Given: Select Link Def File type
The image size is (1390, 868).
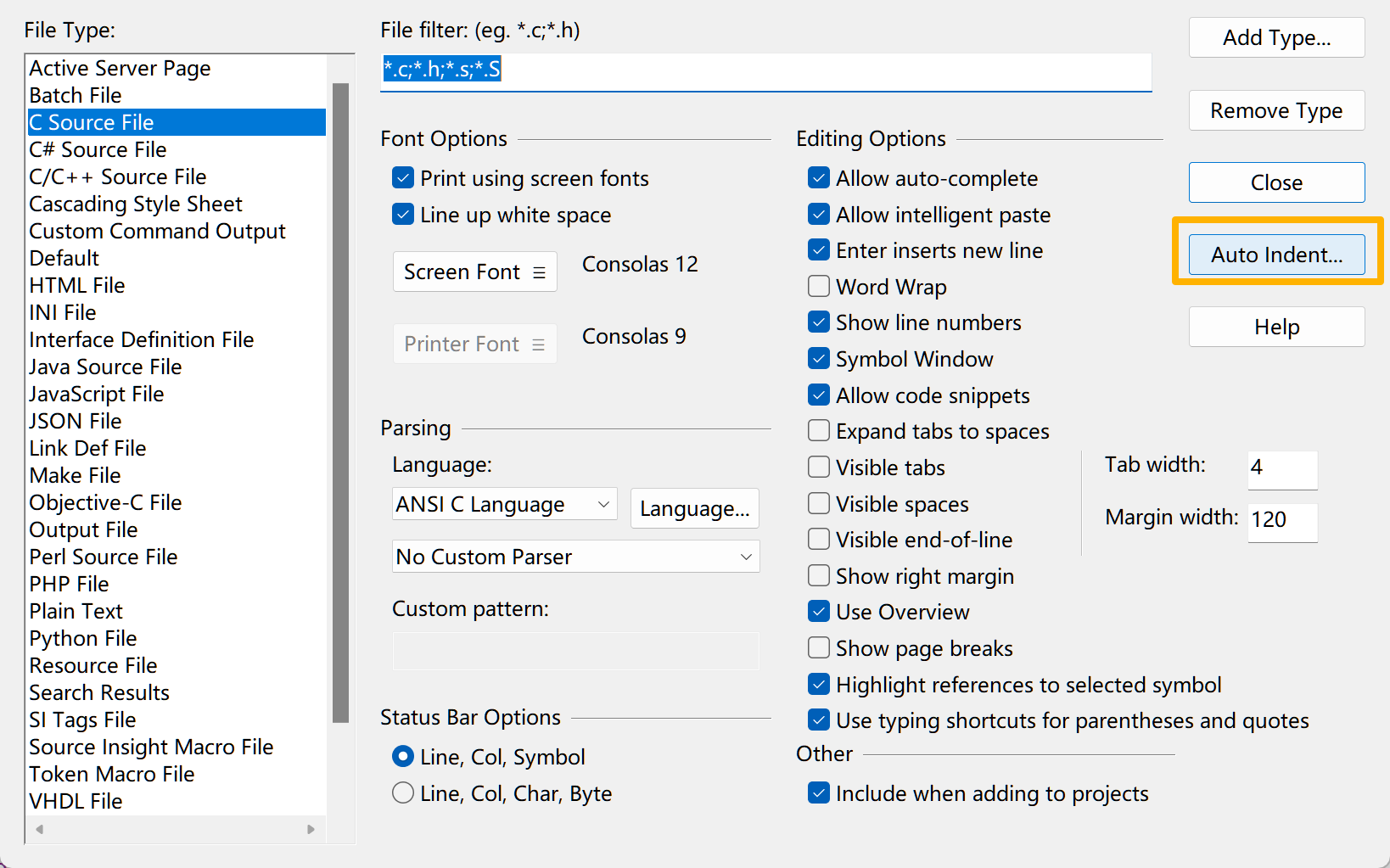Looking at the screenshot, I should [x=177, y=448].
